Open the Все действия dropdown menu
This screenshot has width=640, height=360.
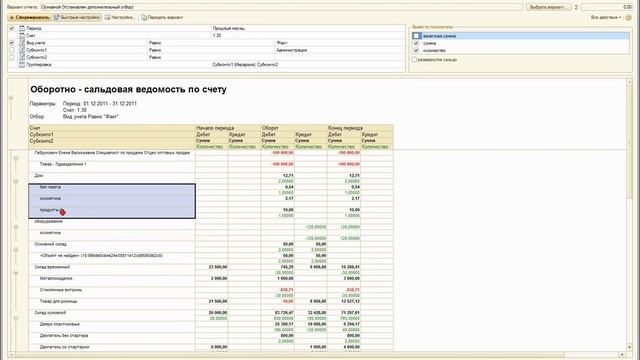pyautogui.click(x=606, y=18)
